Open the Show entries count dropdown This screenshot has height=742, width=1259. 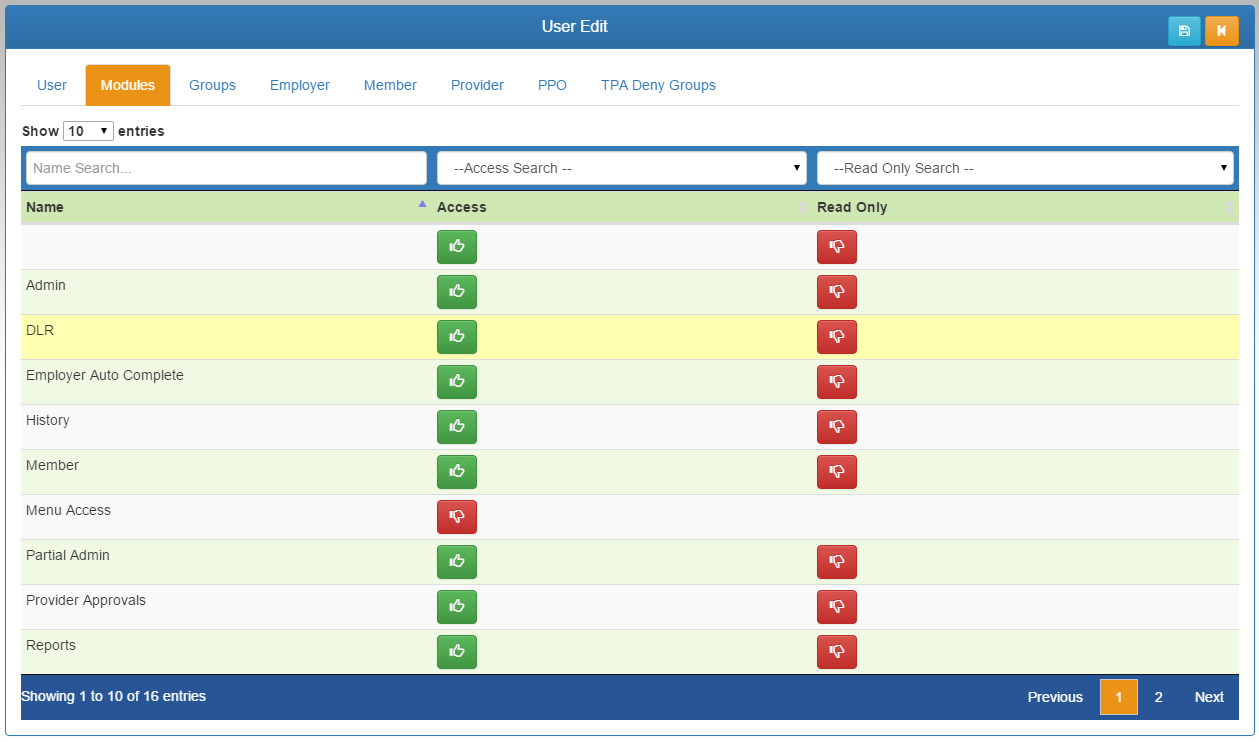88,131
